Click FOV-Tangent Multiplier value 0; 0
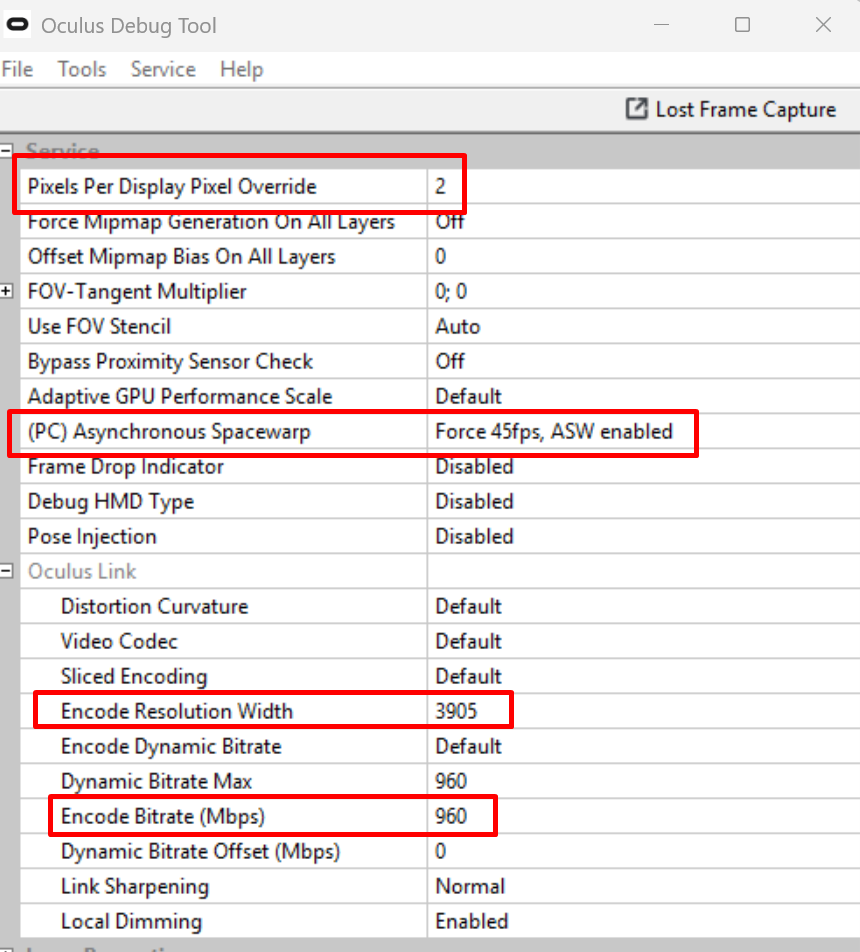 click(x=451, y=291)
